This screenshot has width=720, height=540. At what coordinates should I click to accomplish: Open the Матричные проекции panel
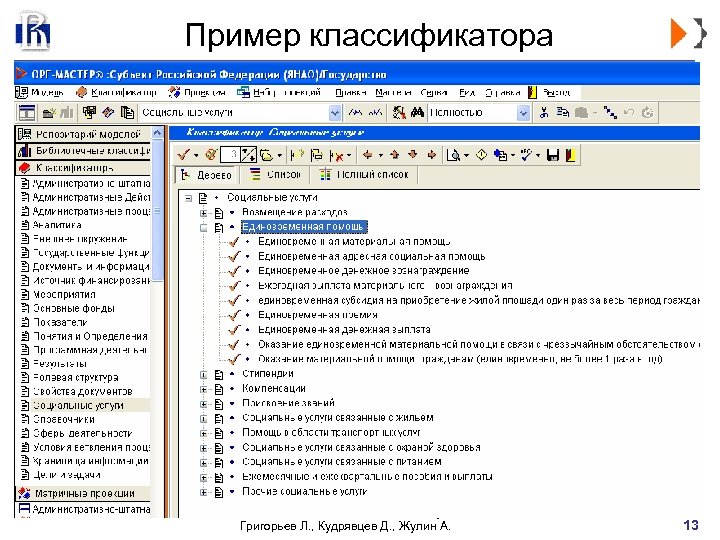coord(83,494)
